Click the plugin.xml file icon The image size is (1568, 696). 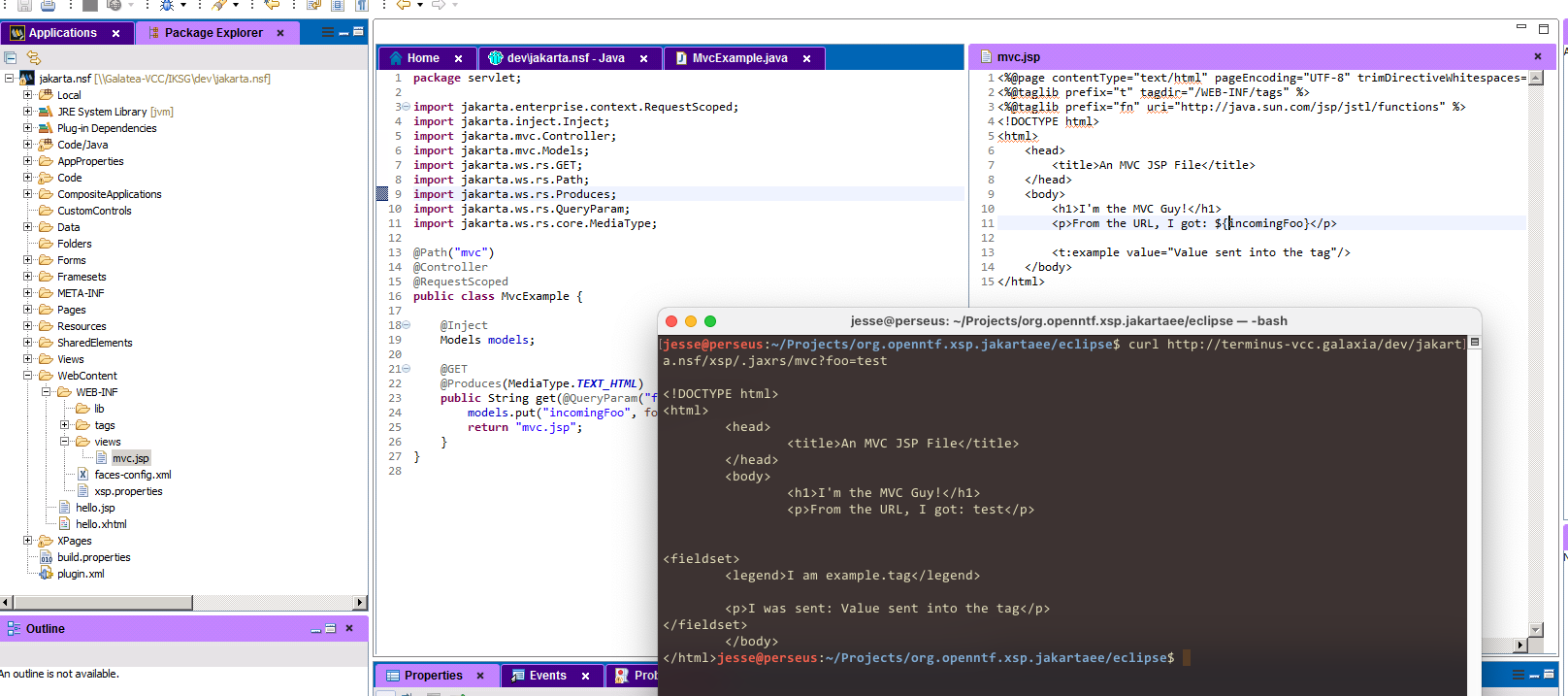tap(46, 574)
